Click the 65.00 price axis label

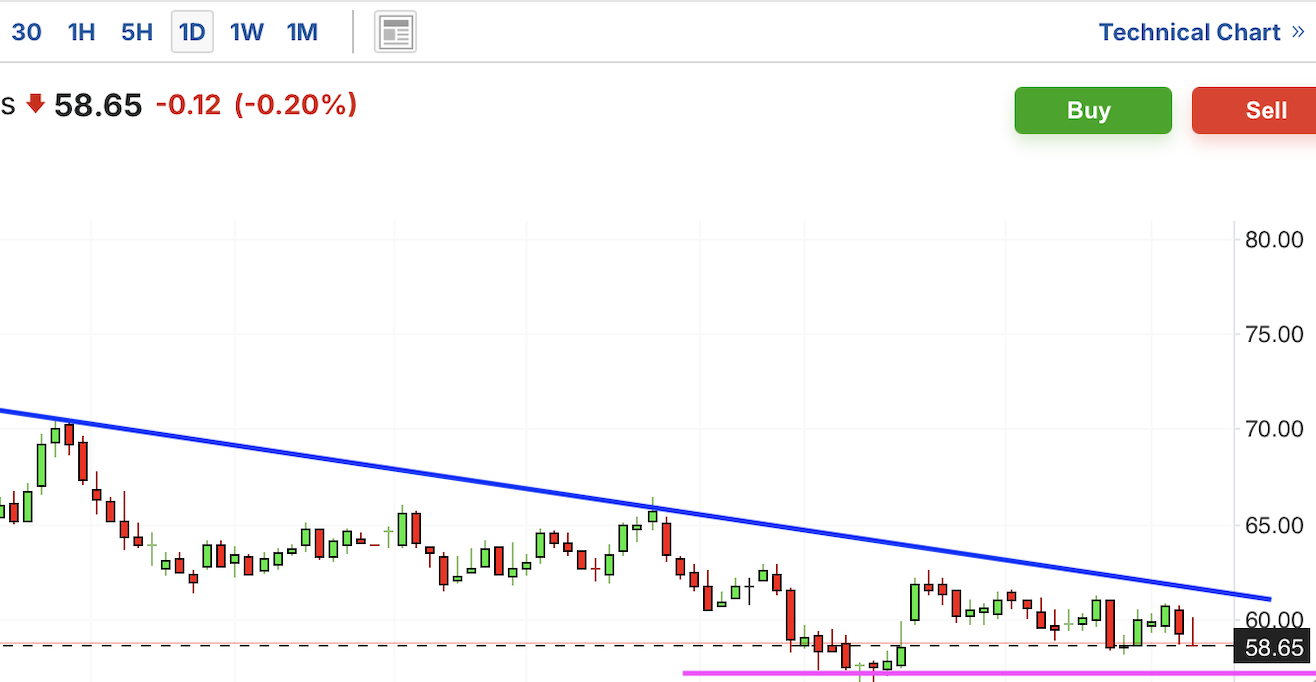tap(1274, 525)
